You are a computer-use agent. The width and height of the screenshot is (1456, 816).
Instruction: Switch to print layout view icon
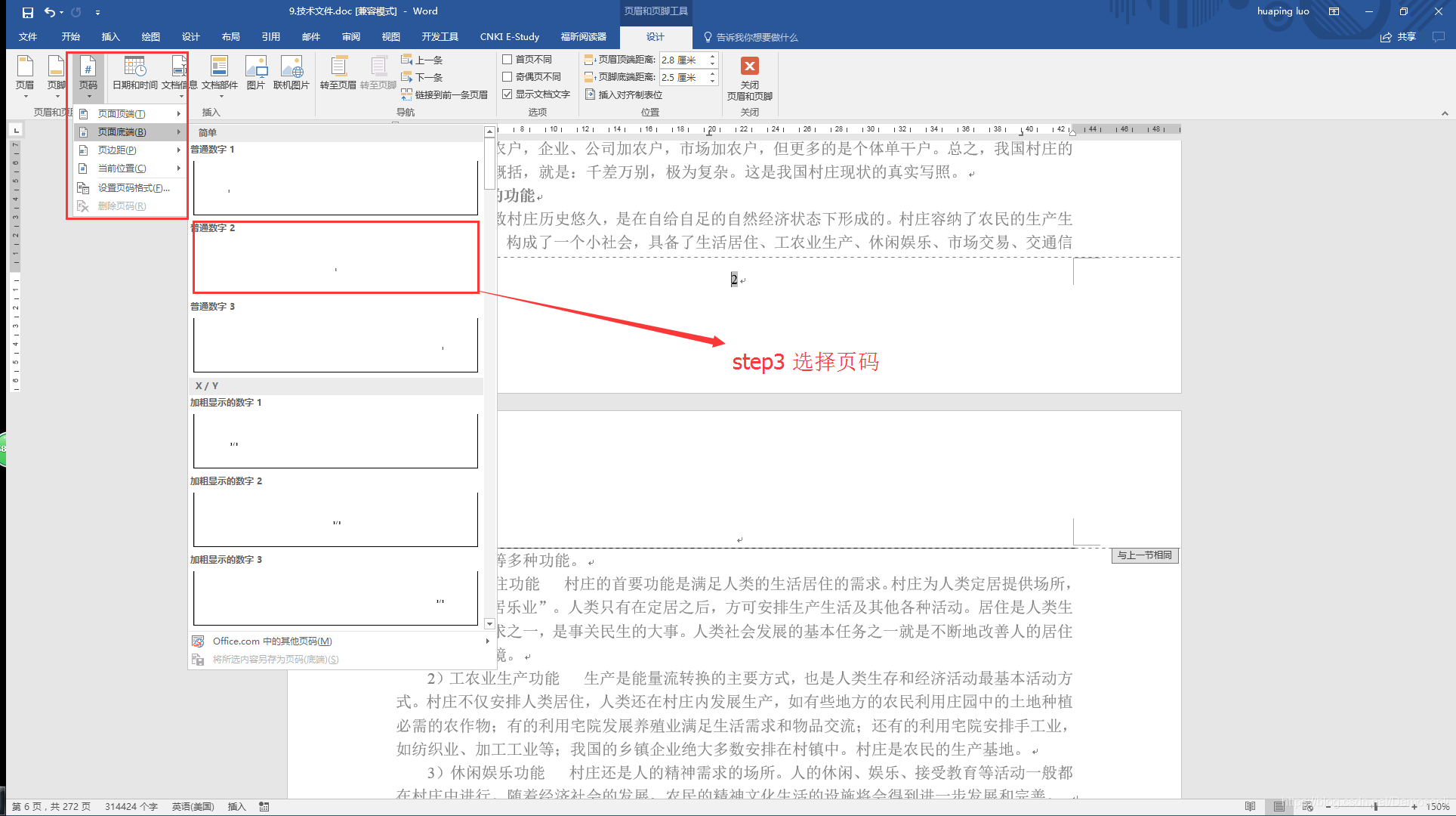(x=1279, y=806)
